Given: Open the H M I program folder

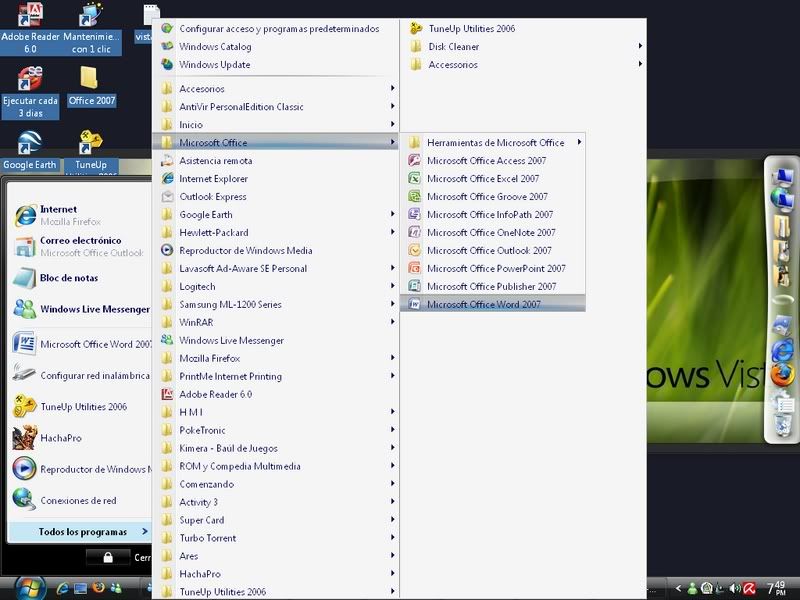Looking at the screenshot, I should point(276,412).
